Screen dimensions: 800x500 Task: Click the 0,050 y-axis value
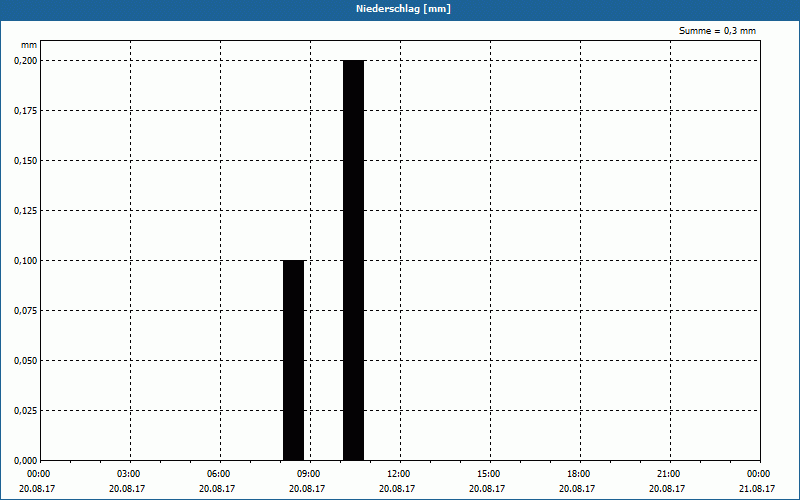[x=26, y=360]
